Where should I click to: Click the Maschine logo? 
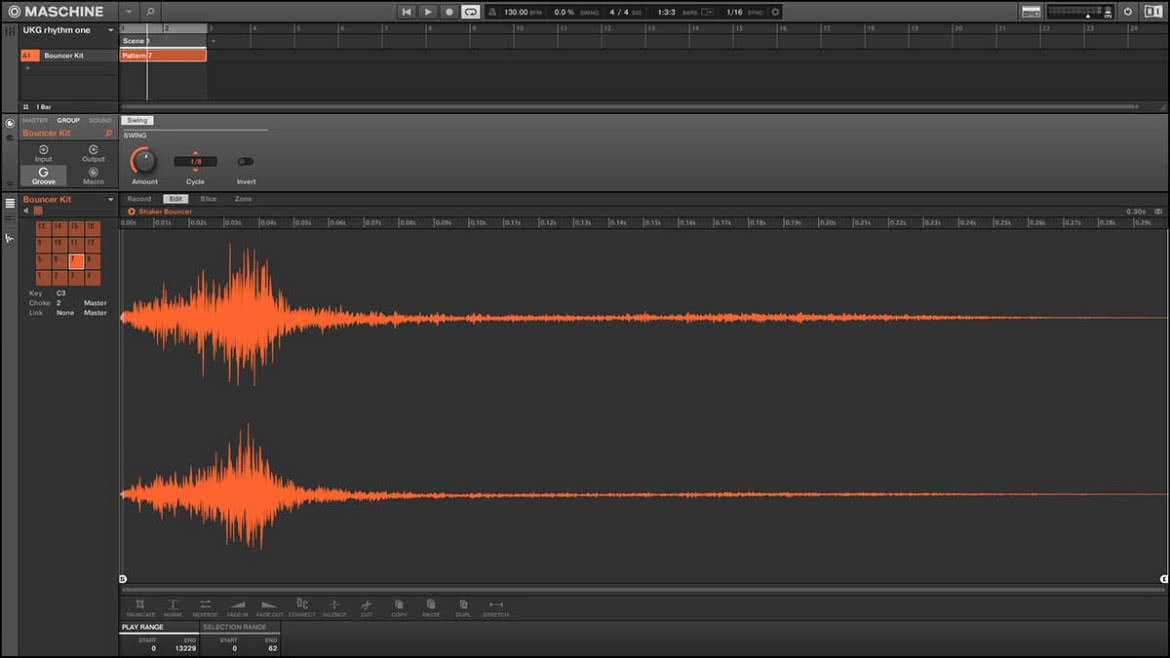57,12
